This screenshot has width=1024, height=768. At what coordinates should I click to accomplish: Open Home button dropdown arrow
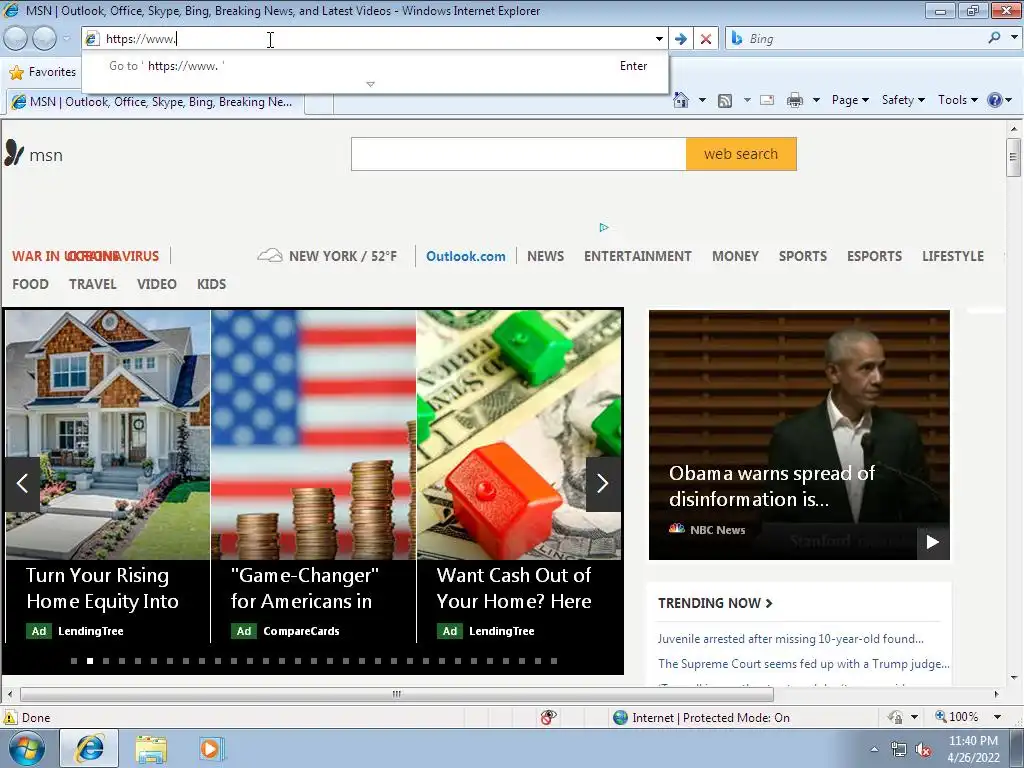click(x=702, y=100)
